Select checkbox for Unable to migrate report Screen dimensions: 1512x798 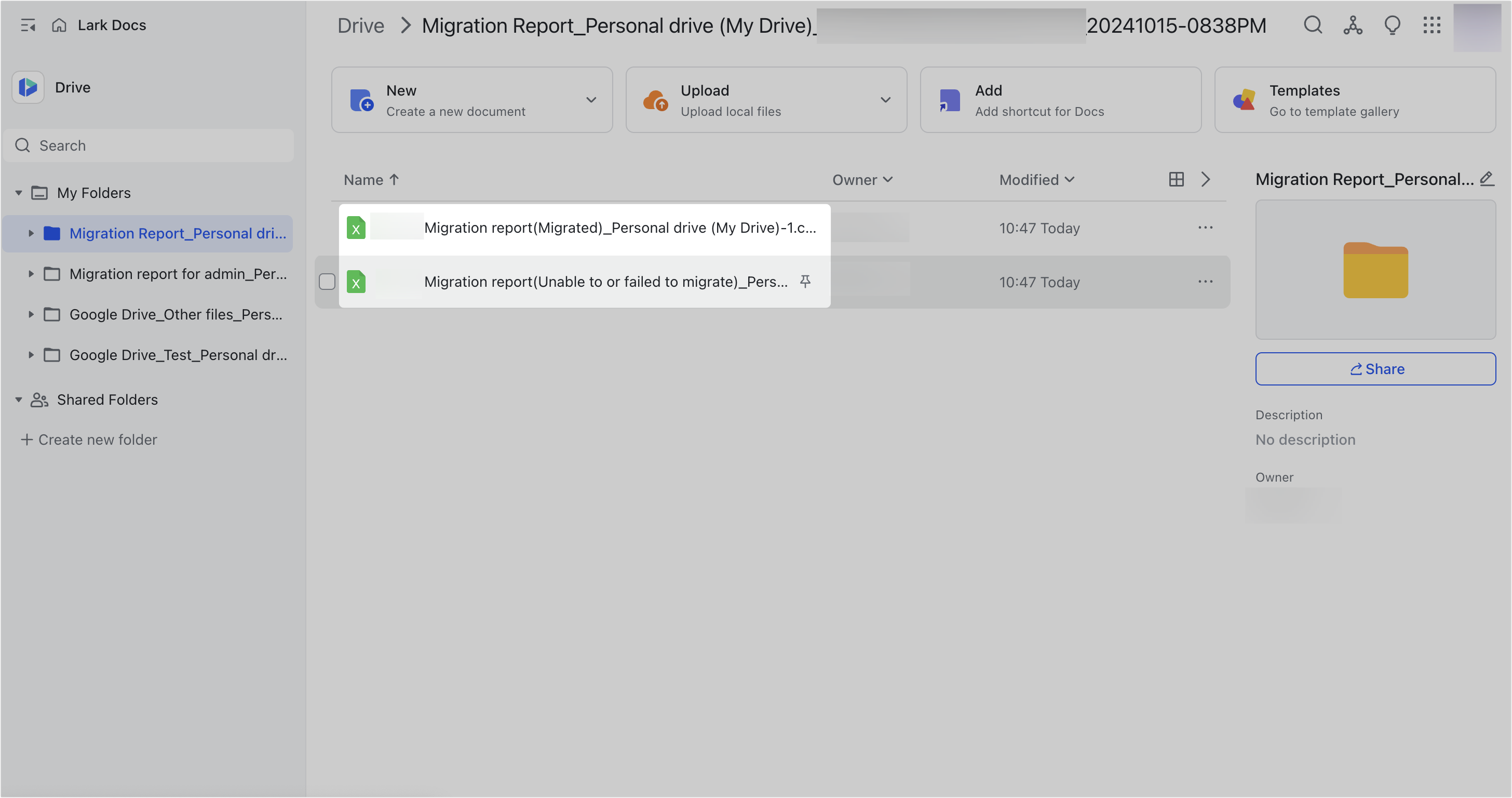point(327,282)
